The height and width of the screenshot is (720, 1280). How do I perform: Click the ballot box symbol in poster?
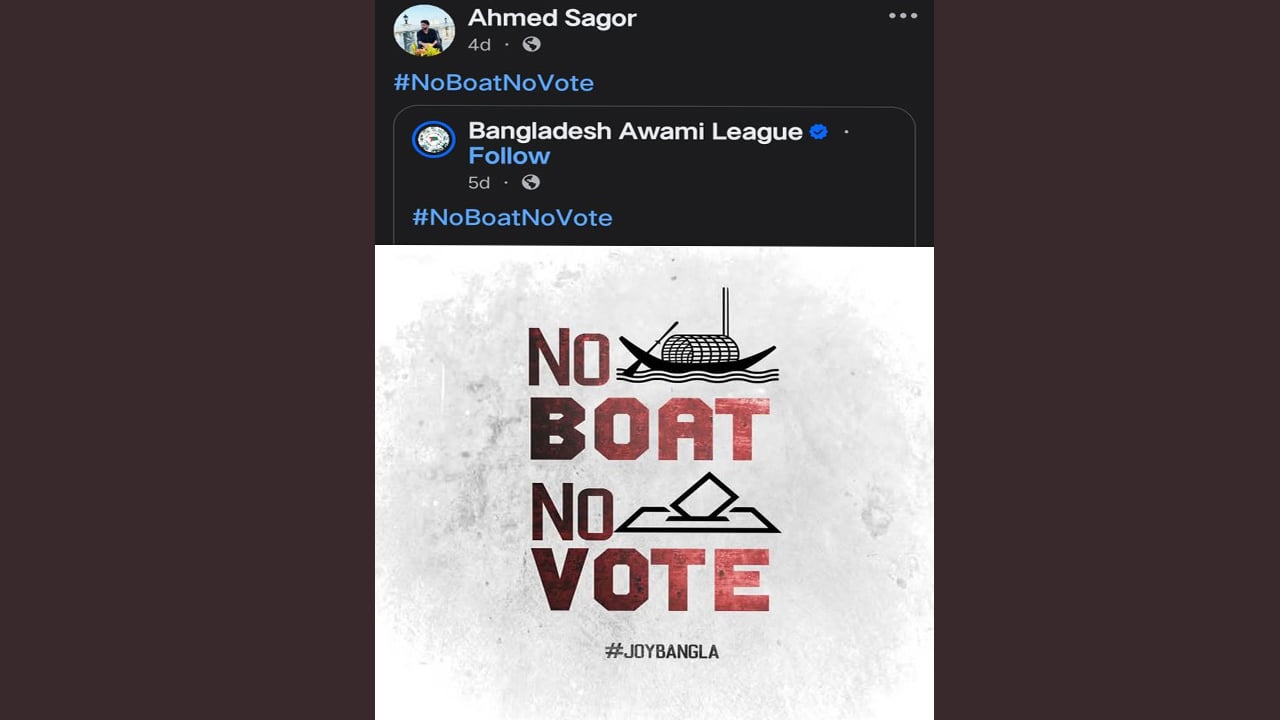pyautogui.click(x=698, y=505)
